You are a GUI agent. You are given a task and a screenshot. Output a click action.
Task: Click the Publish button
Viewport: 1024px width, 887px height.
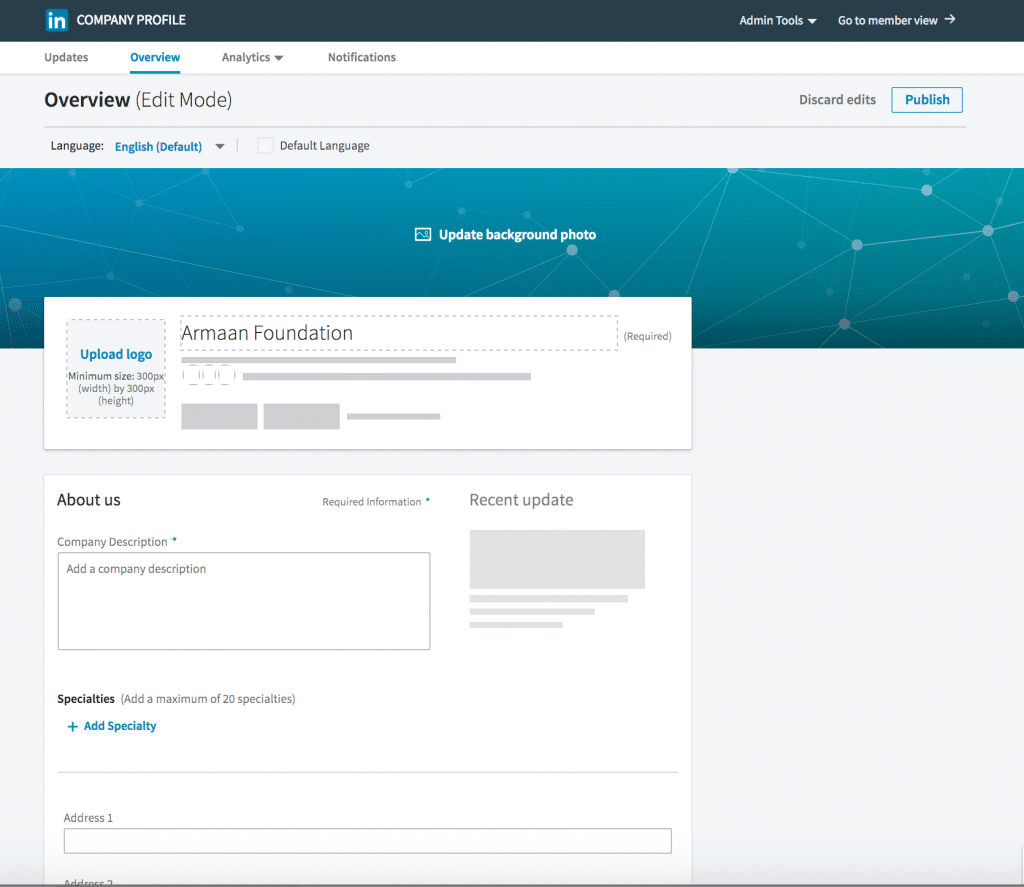(x=926, y=99)
